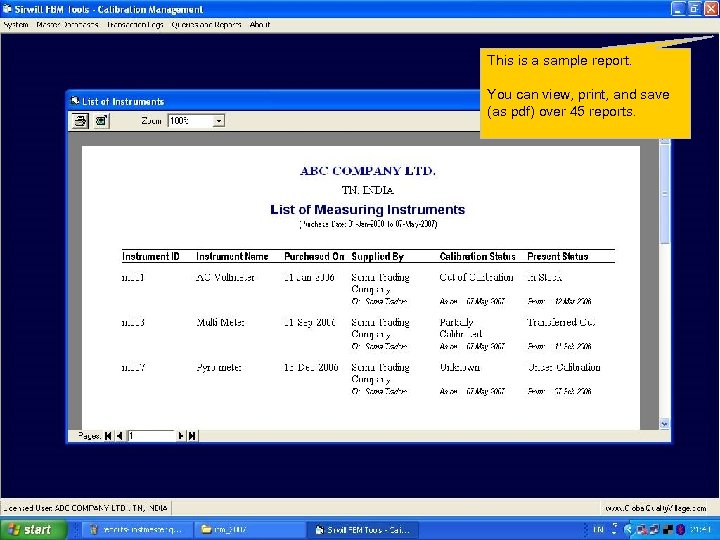Click the 'Transferred Out' present status
The image size is (720, 540).
pyautogui.click(x=561, y=322)
